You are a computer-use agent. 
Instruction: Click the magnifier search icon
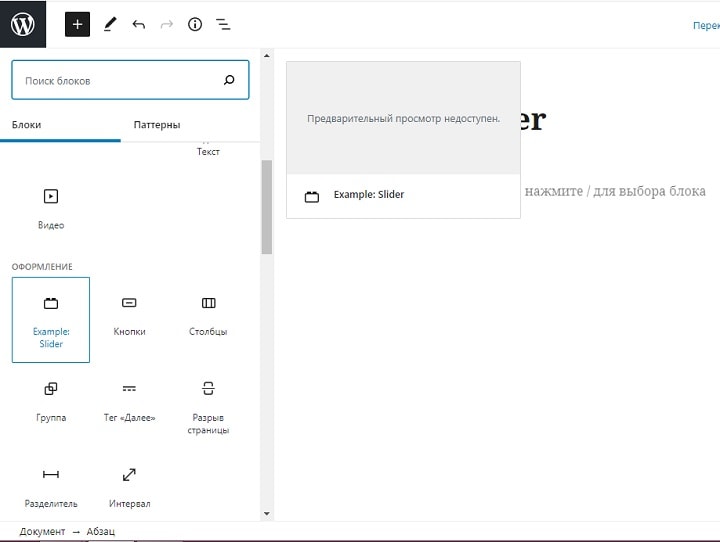[229, 80]
